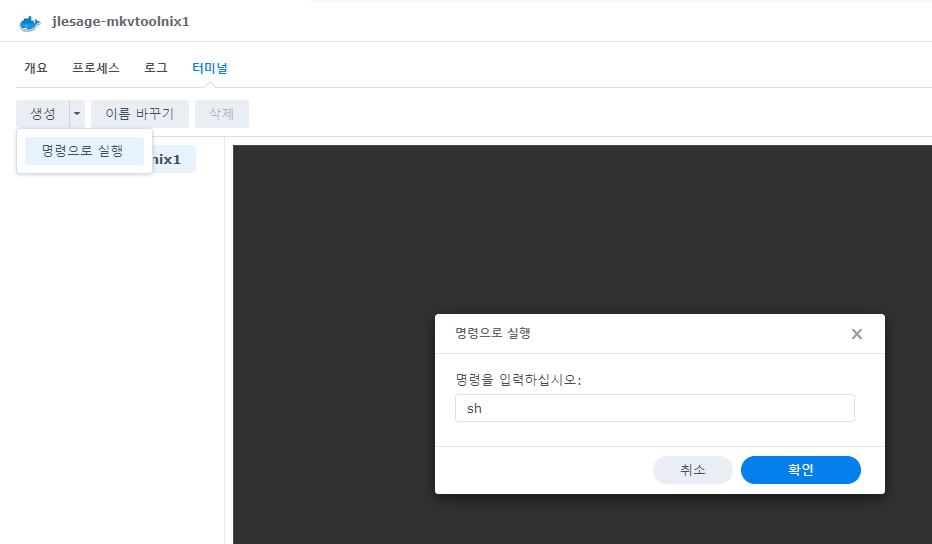
Task: Click the 생성 button
Action: click(x=43, y=114)
